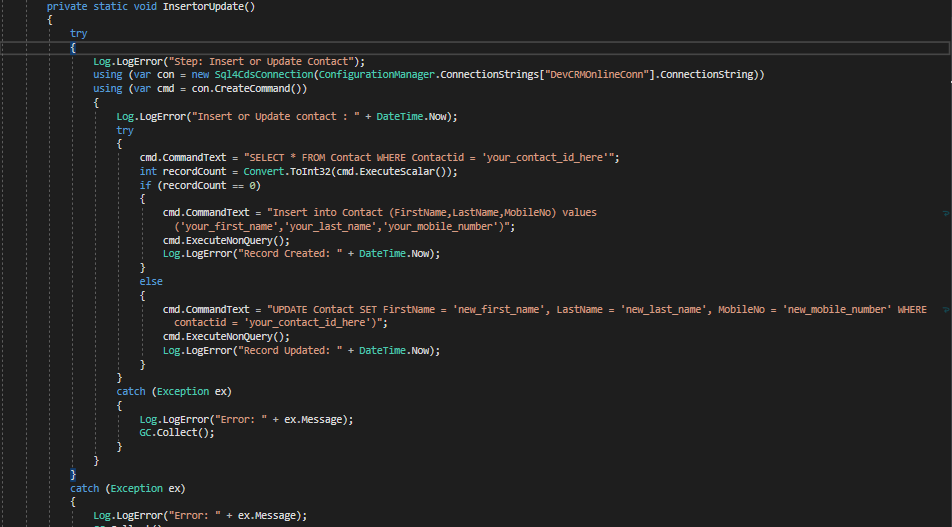Click the else keyword
Viewport: 952px width, 527px height.
tap(151, 282)
